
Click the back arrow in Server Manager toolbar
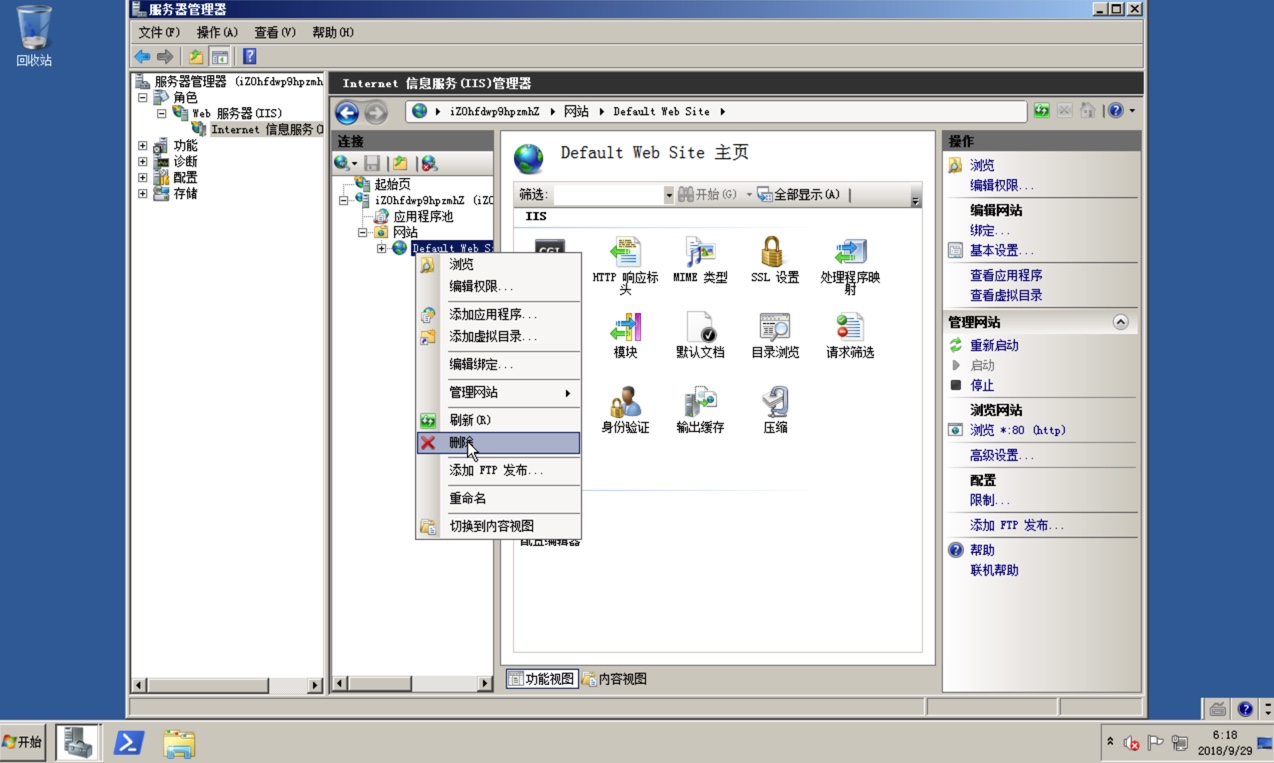[x=143, y=56]
